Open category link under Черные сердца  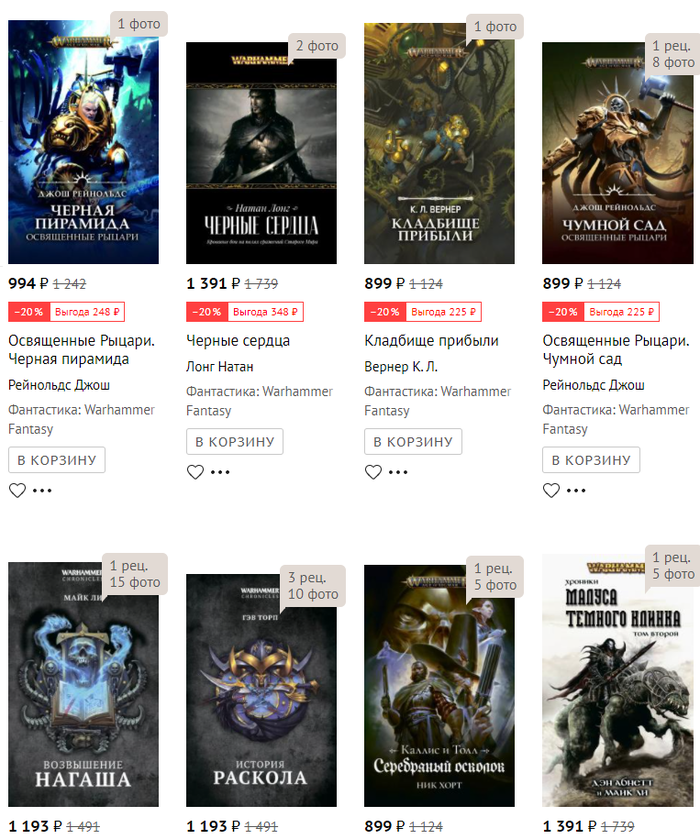tap(260, 401)
